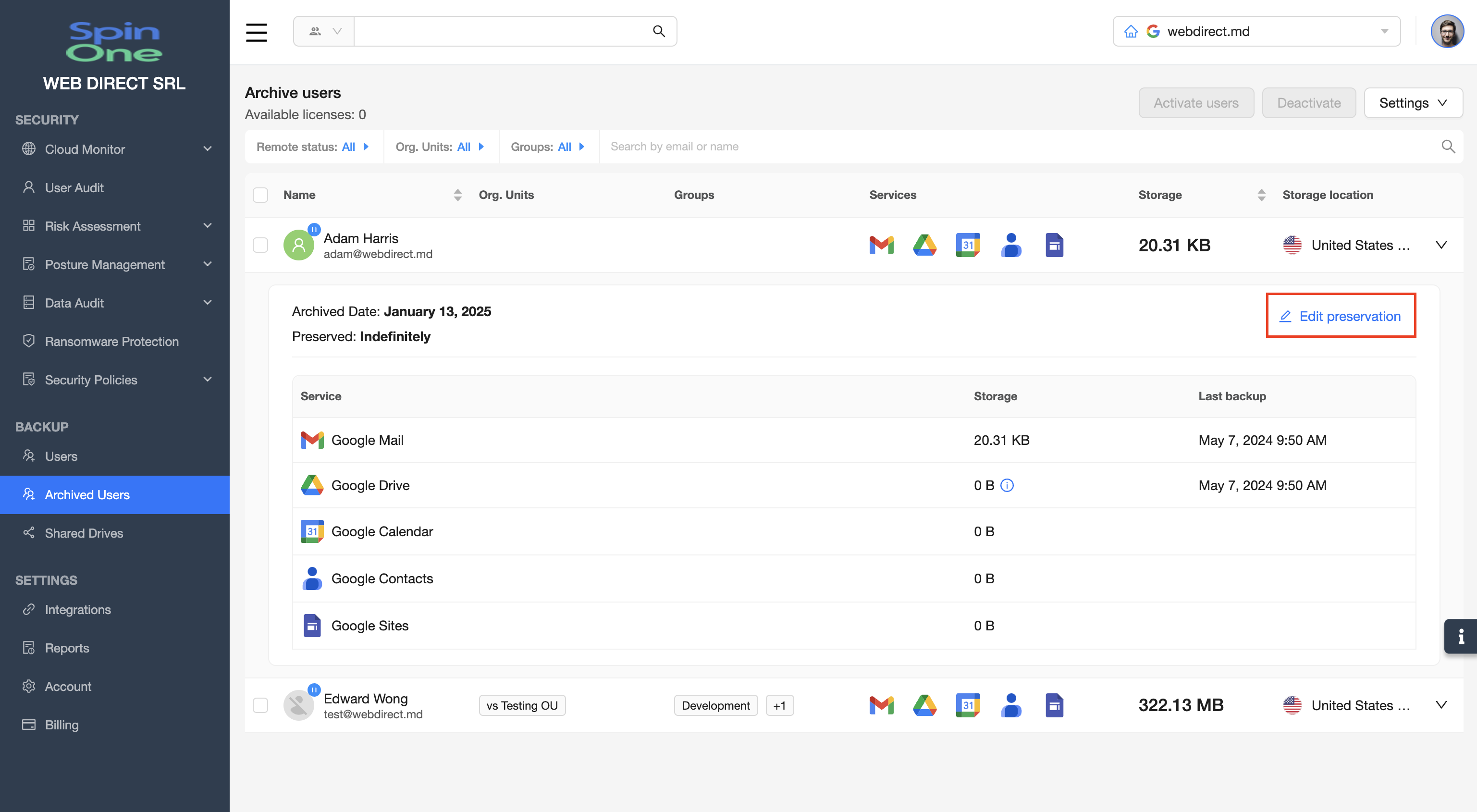Toggle the select-all checkbox in the table header
Screen dimensions: 1477x812
[x=260, y=195]
